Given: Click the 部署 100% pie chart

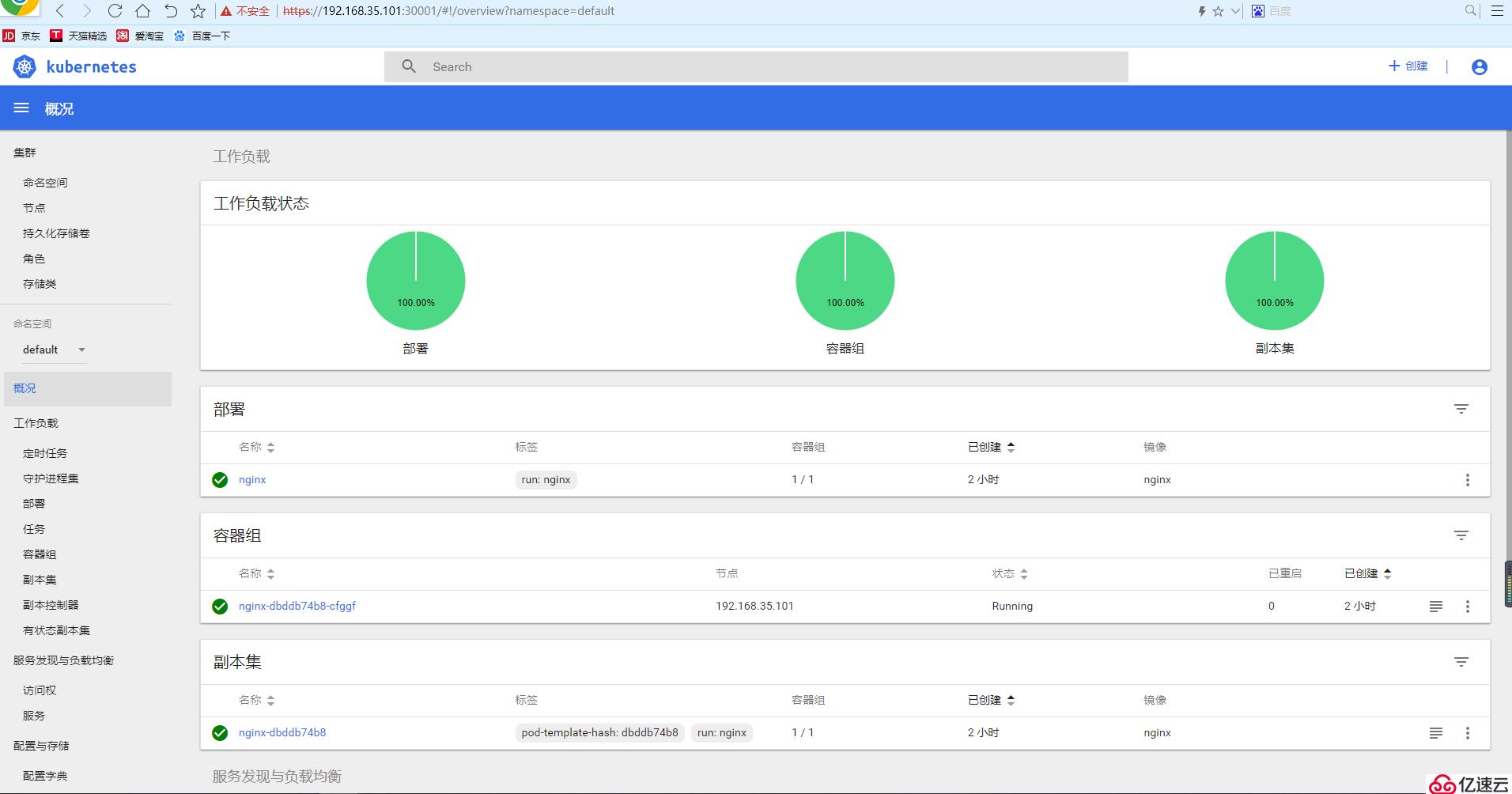Looking at the screenshot, I should point(416,280).
